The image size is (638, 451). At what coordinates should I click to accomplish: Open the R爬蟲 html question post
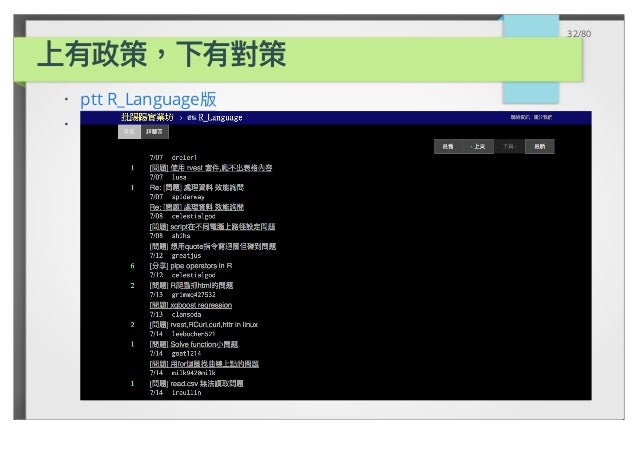(x=191, y=285)
